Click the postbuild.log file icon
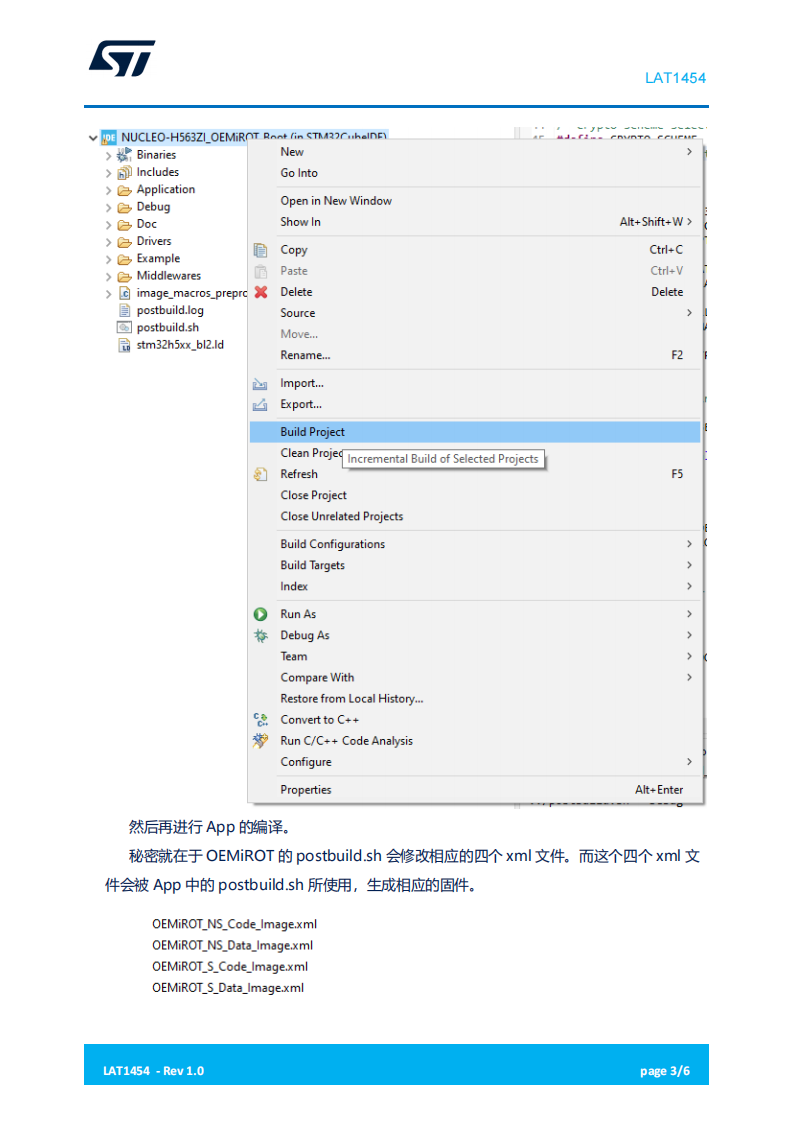 pos(125,310)
